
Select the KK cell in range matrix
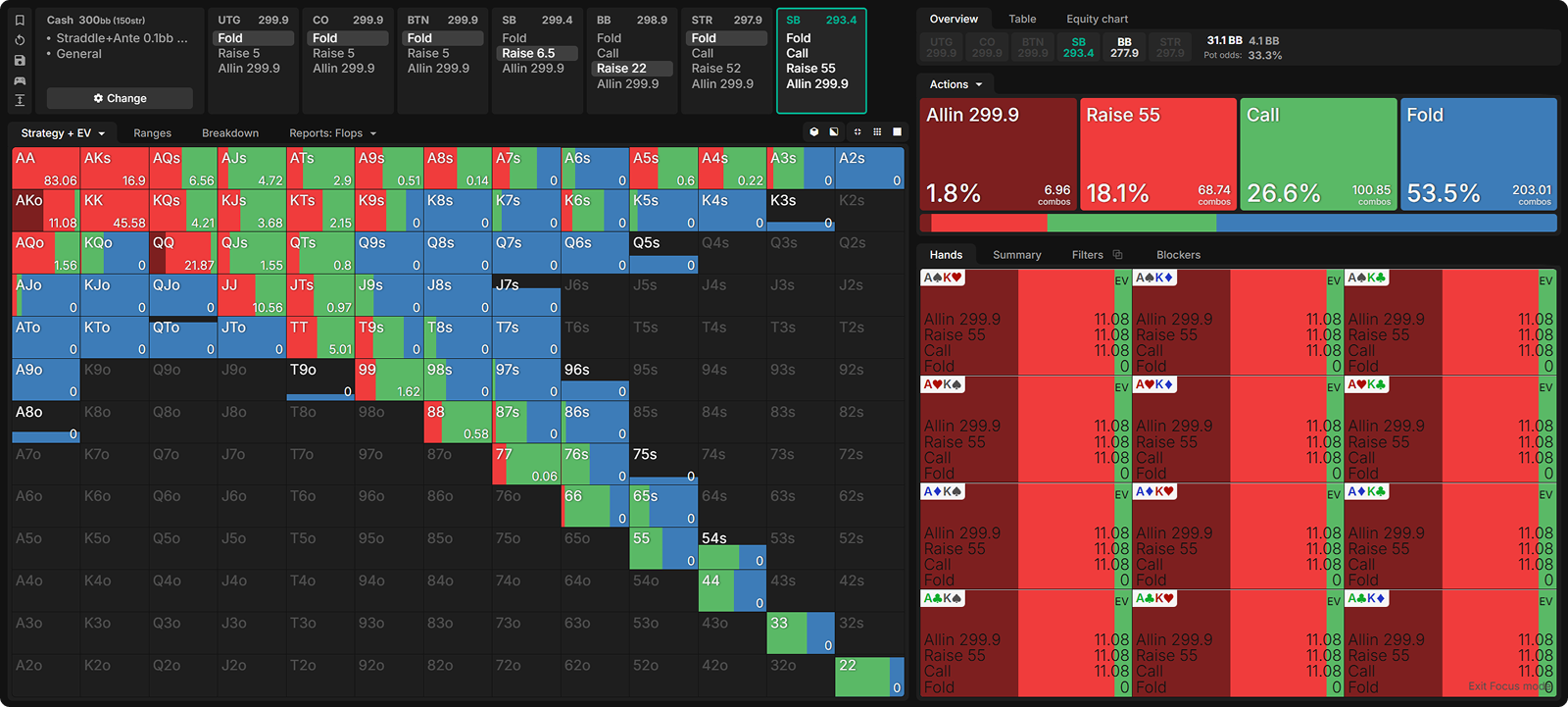[x=114, y=210]
